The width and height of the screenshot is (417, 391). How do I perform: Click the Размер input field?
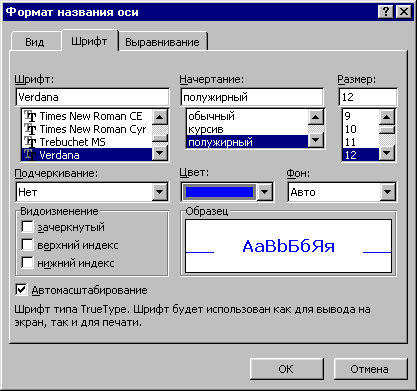click(x=368, y=97)
